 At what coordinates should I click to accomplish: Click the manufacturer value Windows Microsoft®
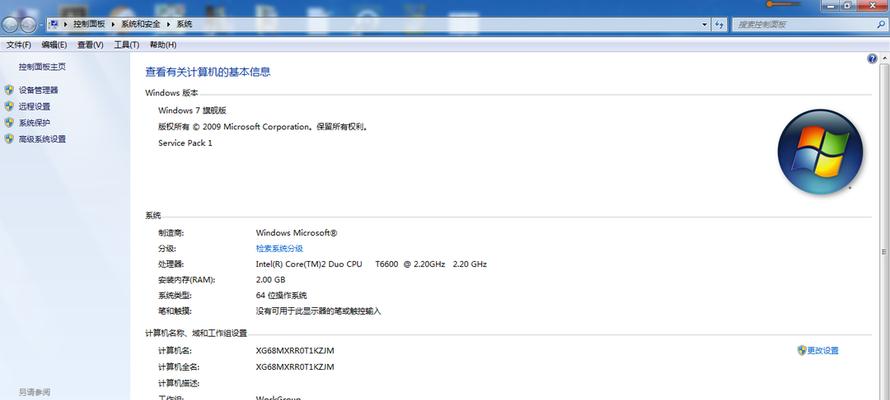coord(296,233)
